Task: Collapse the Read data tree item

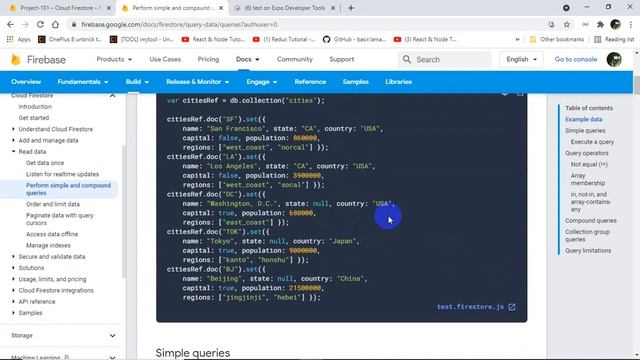Action: pos(13,151)
